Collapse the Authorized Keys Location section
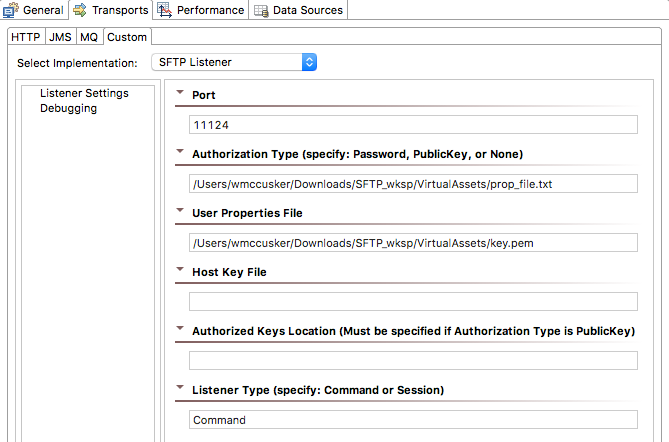The width and height of the screenshot is (669, 442). (x=180, y=328)
